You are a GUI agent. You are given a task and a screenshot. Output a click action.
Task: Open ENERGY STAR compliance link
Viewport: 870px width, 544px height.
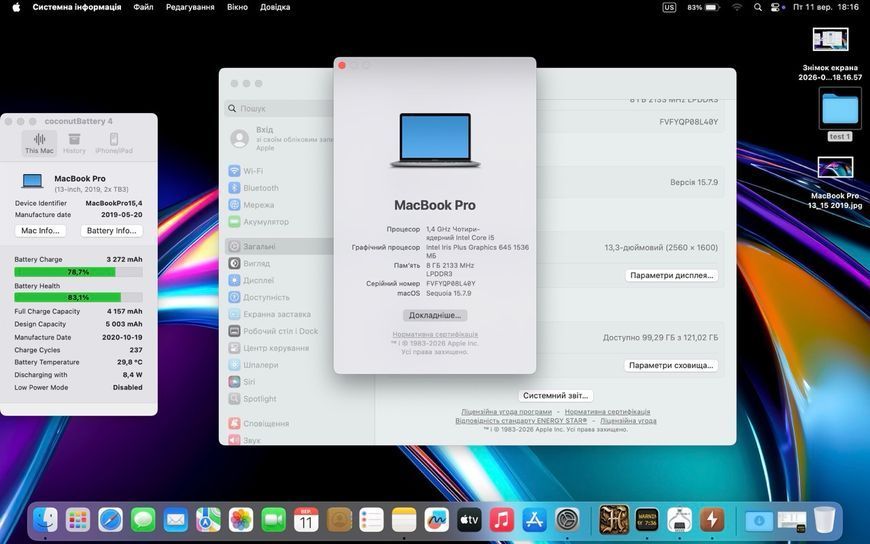click(521, 420)
